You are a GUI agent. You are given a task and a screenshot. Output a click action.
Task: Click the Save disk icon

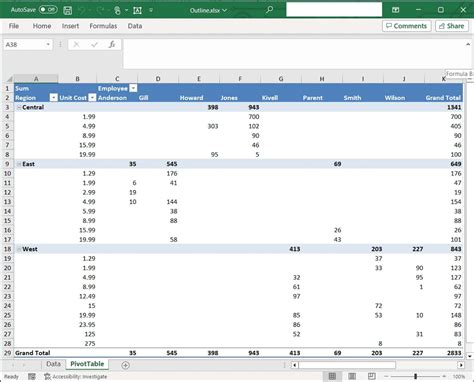point(68,10)
